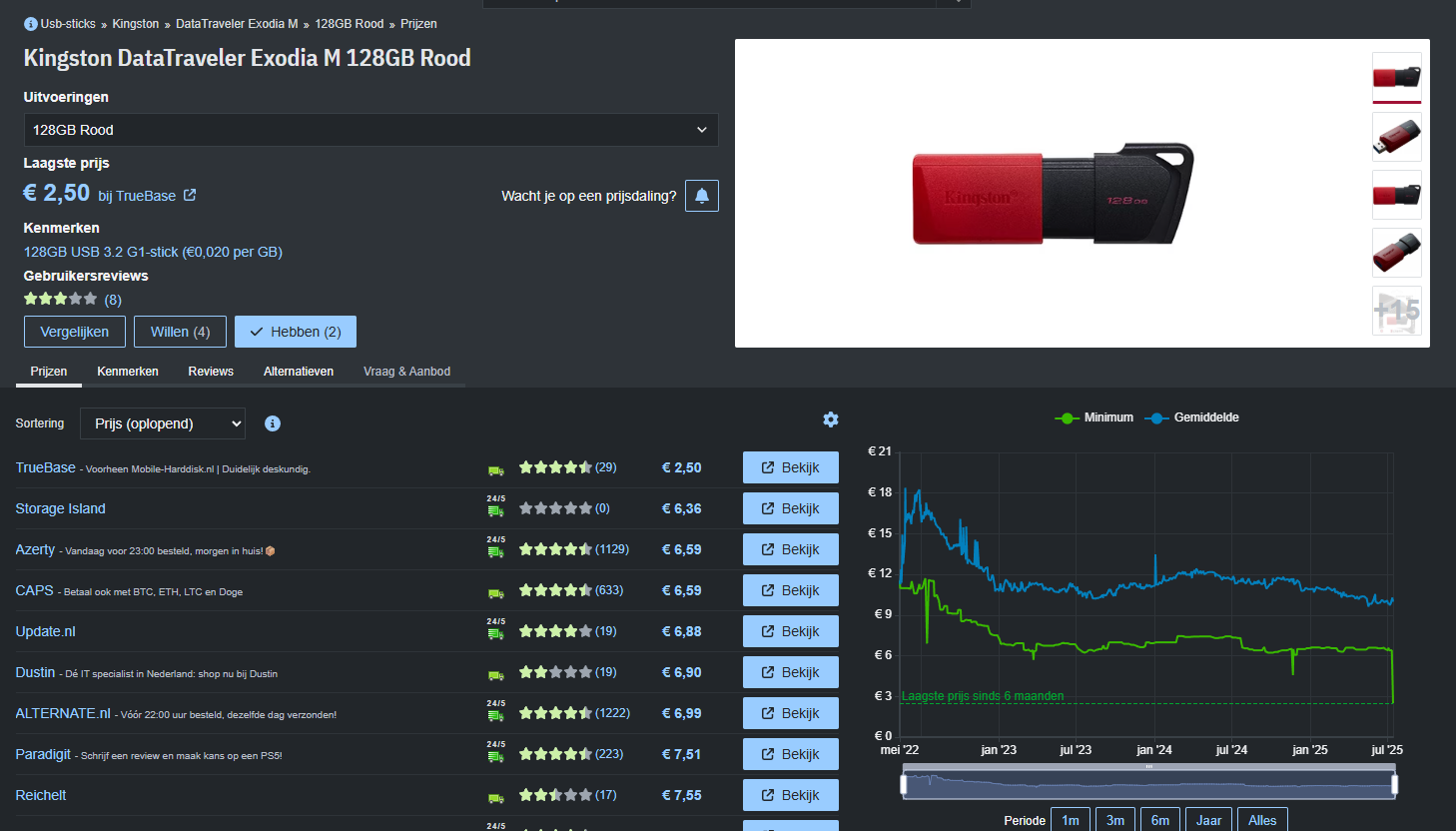Image resolution: width=1456 pixels, height=831 pixels.
Task: Open the Dustin shop star rating (19)
Action: [567, 672]
